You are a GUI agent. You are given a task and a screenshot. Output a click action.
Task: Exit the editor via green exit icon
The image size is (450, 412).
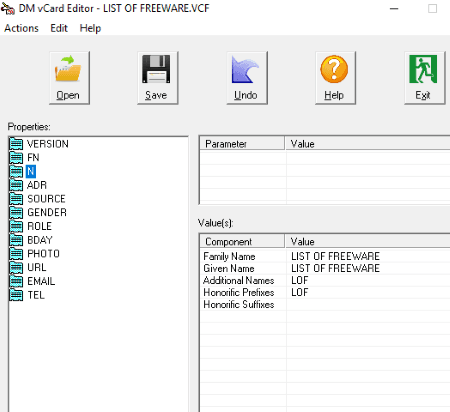click(x=425, y=78)
